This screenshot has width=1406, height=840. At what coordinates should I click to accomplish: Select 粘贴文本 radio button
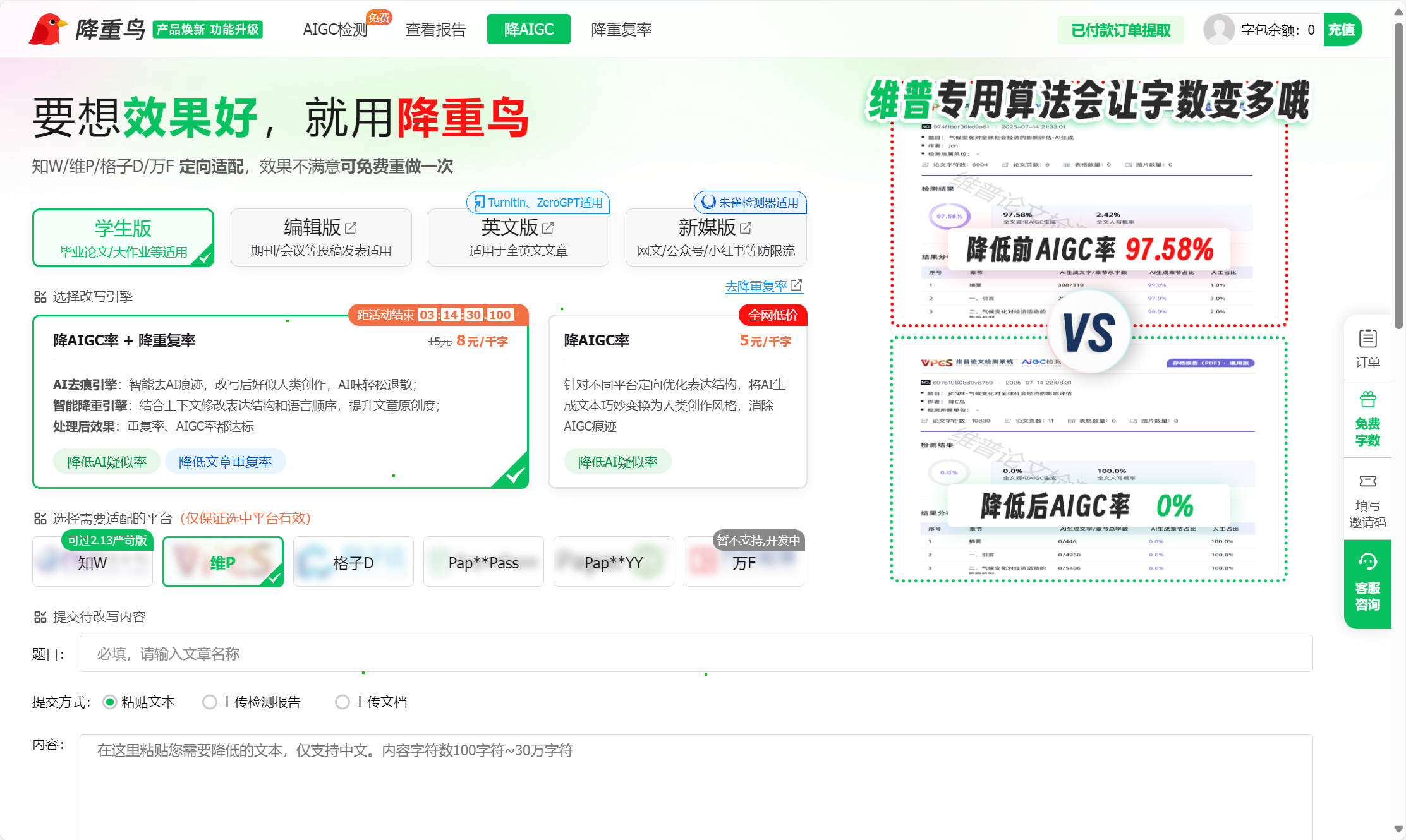(x=110, y=702)
